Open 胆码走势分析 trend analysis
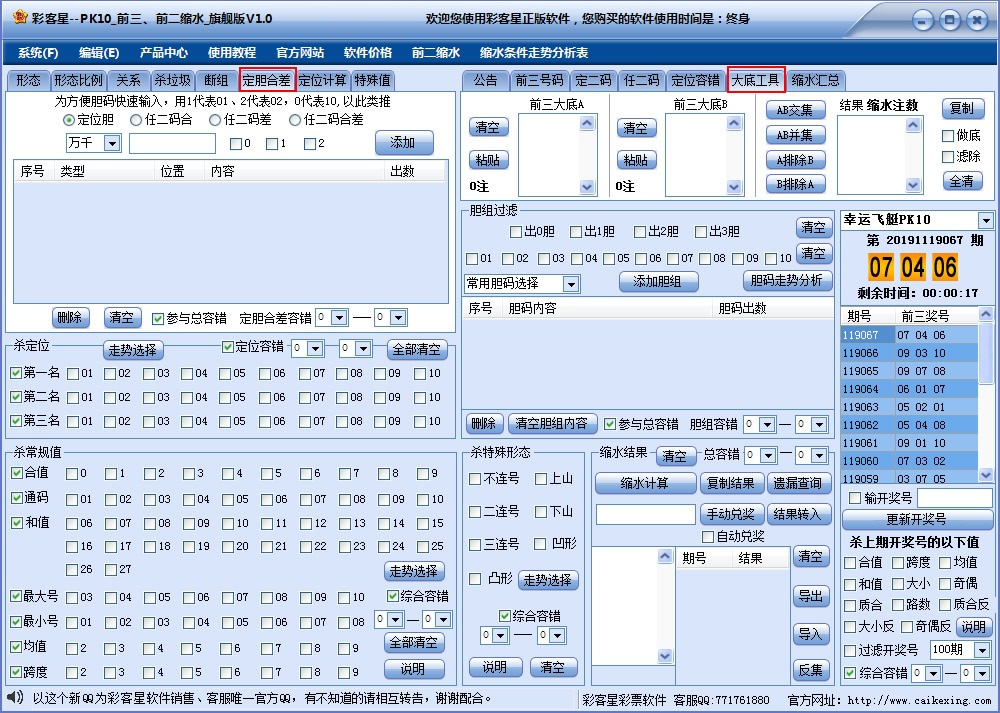The height and width of the screenshot is (713, 1000). [x=790, y=281]
